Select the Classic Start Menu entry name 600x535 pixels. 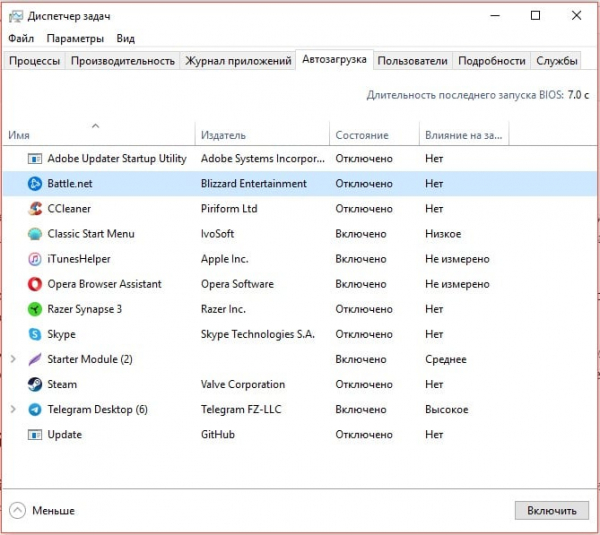[91, 234]
